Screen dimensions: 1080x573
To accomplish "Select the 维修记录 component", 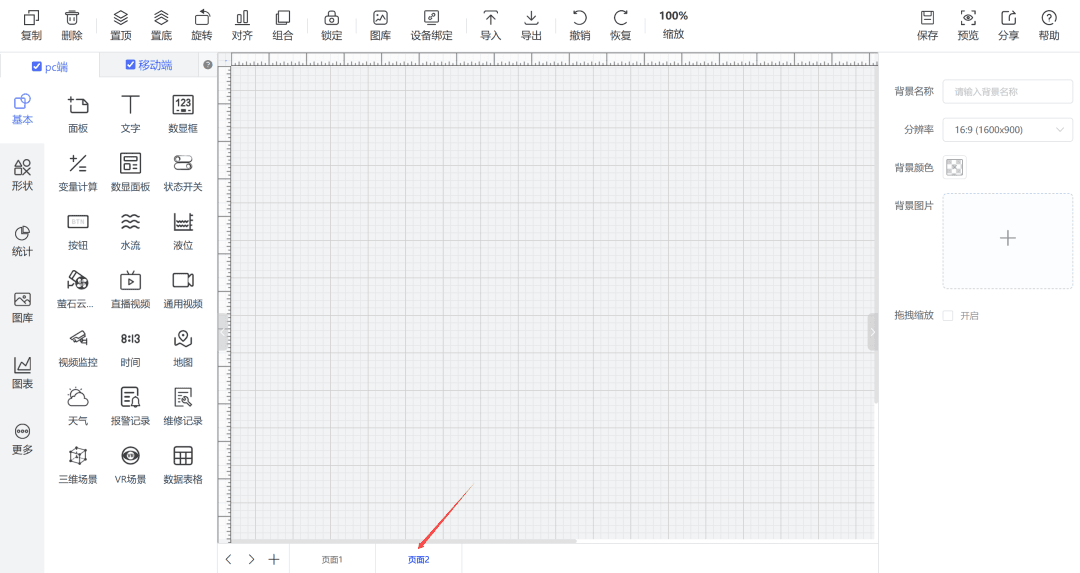I will pos(183,406).
